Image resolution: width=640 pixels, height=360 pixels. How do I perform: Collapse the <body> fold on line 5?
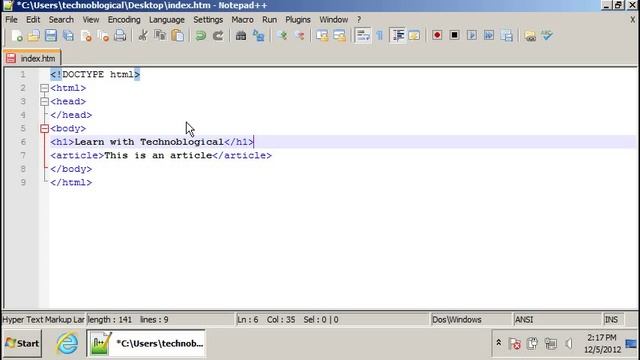44,129
